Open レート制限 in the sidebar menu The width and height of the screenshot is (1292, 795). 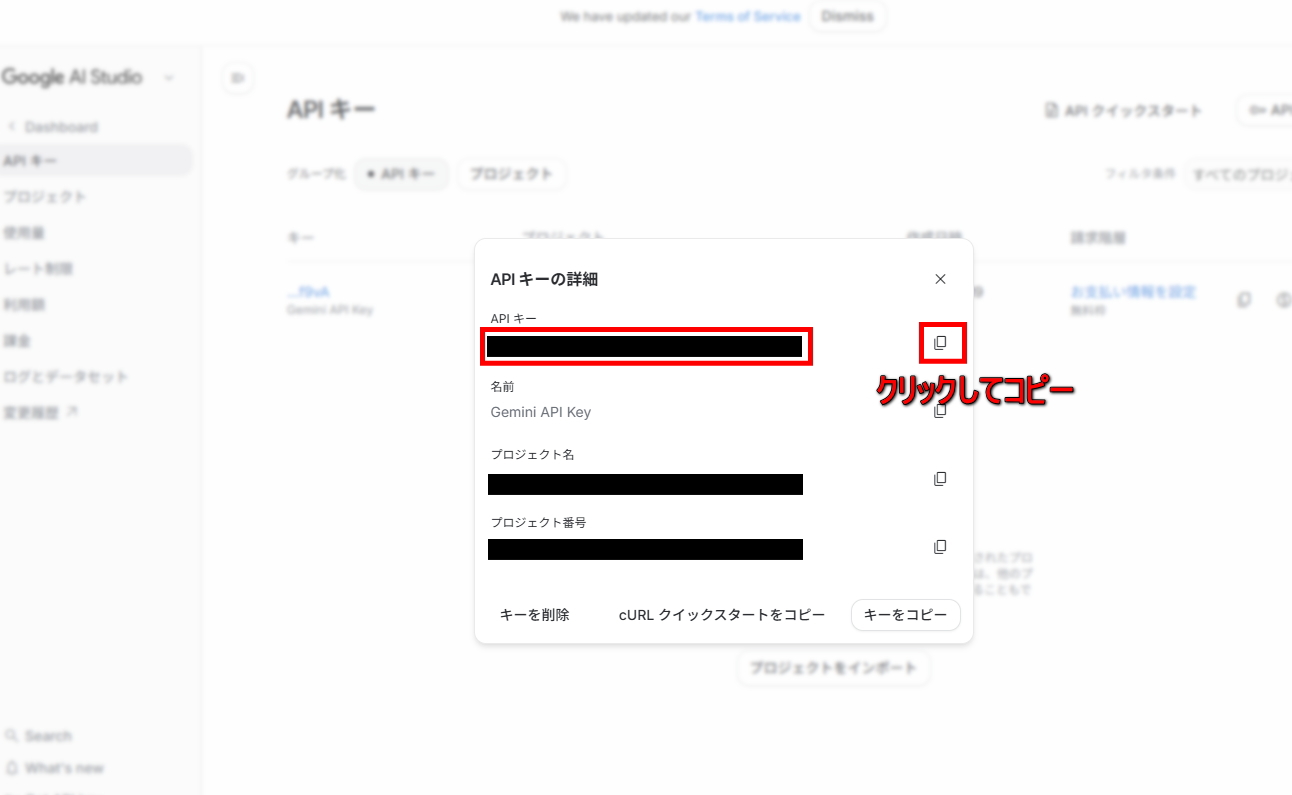38,269
